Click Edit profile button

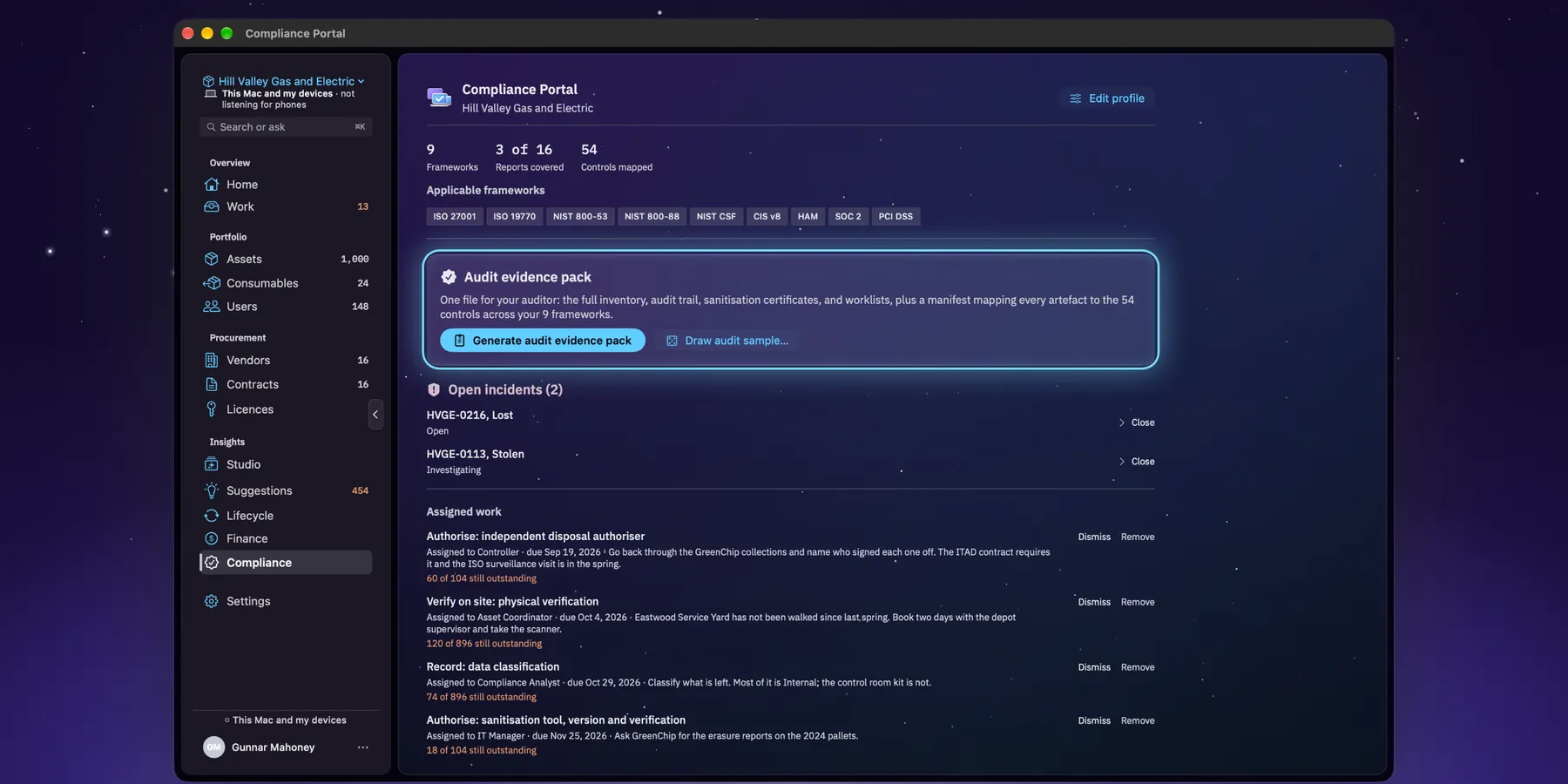click(1107, 98)
